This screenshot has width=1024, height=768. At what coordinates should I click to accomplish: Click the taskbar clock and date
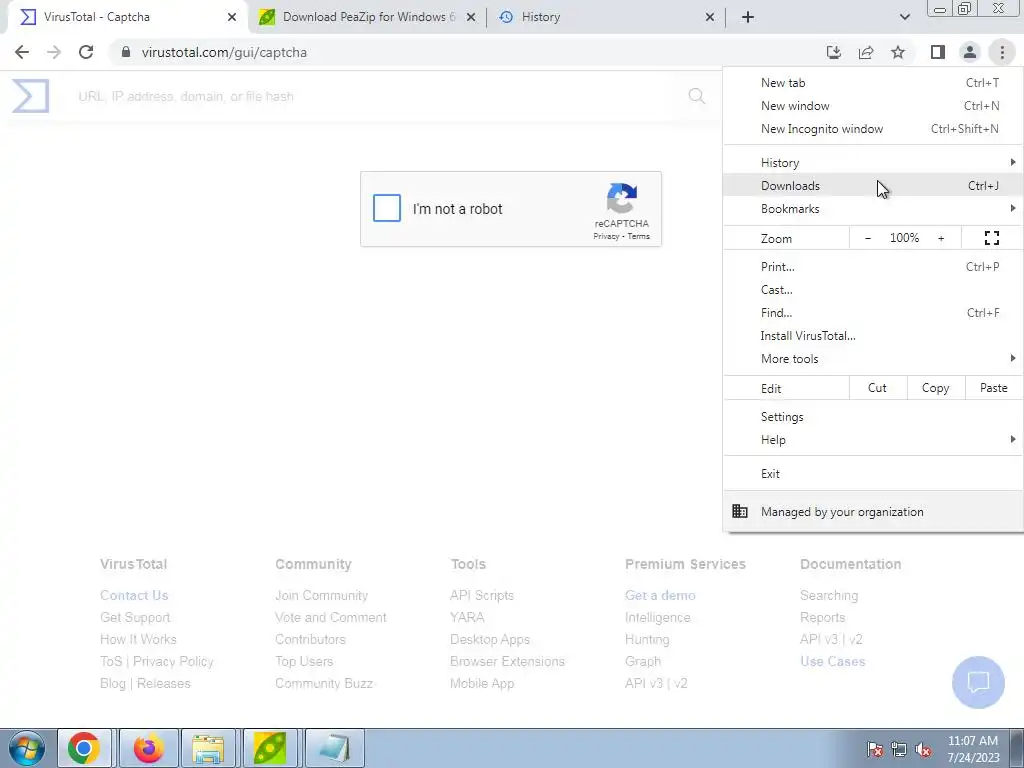pos(972,749)
